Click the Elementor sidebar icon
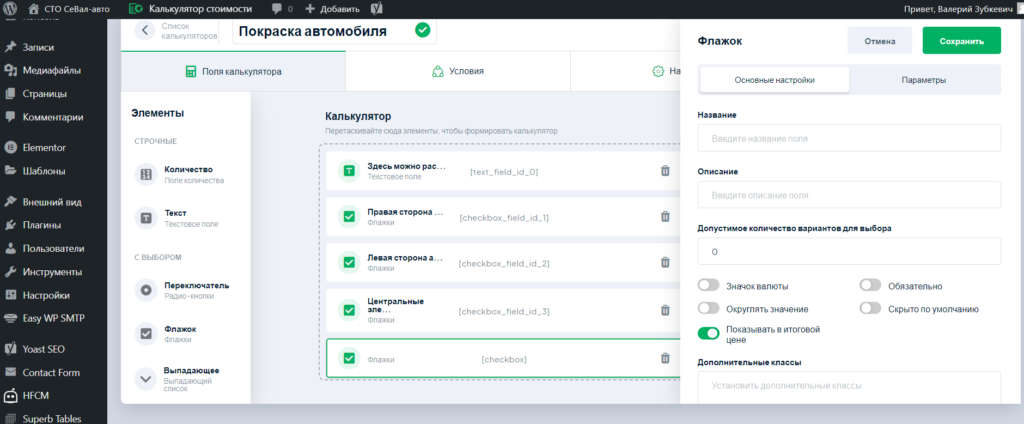Image resolution: width=1024 pixels, height=424 pixels. point(10,147)
